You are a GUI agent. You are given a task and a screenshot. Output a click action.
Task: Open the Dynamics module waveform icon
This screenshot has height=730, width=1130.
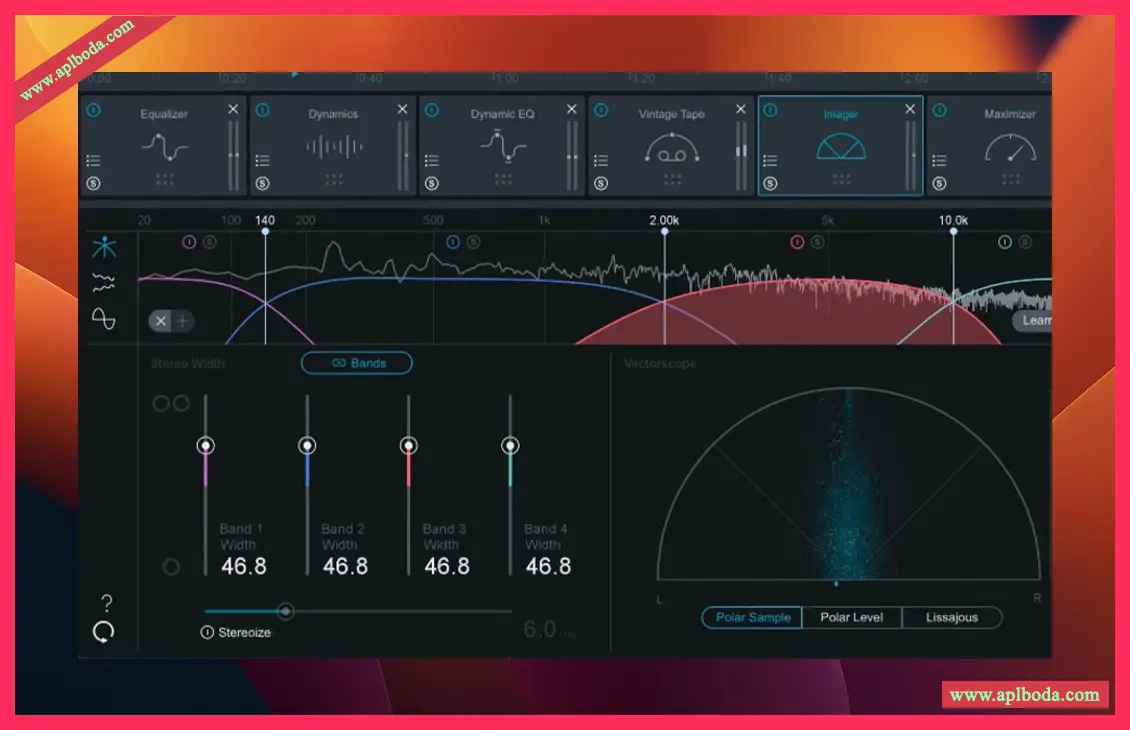click(333, 148)
